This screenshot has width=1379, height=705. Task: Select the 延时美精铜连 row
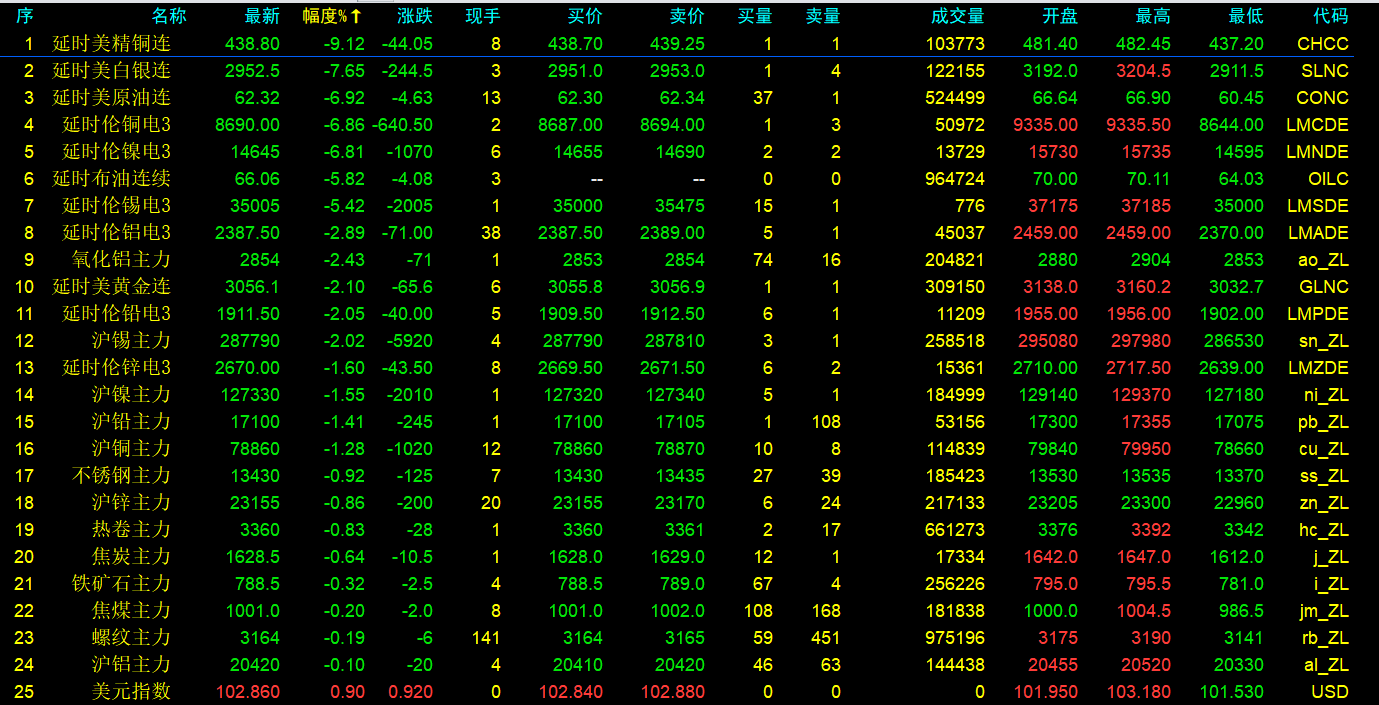point(111,44)
